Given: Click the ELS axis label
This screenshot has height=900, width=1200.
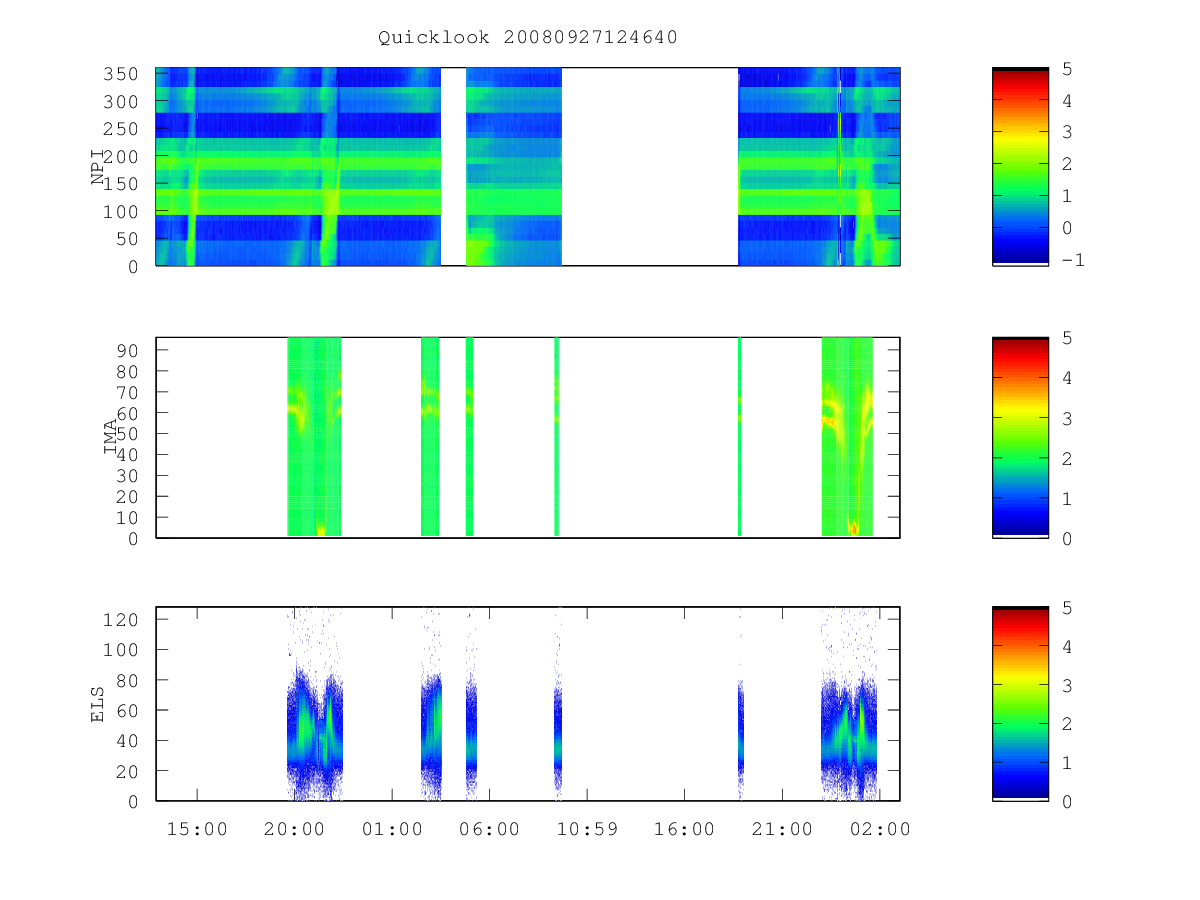Looking at the screenshot, I should [x=99, y=704].
